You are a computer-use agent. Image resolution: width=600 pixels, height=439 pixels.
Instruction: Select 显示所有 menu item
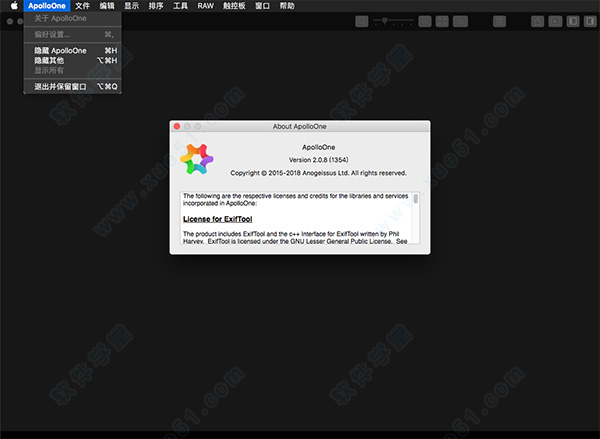coord(73,70)
